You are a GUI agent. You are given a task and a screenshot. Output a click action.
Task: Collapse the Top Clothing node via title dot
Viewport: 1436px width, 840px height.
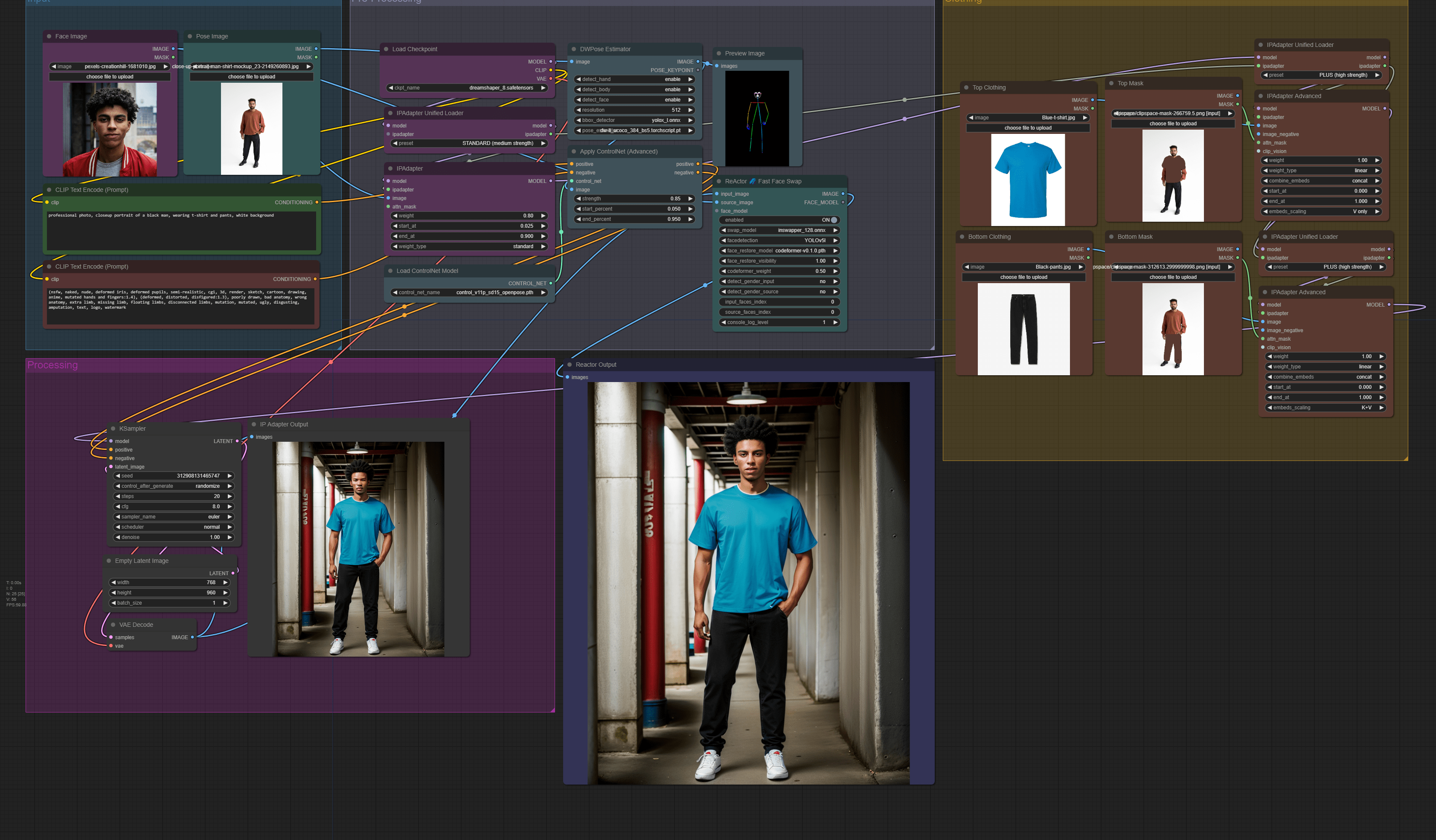966,88
